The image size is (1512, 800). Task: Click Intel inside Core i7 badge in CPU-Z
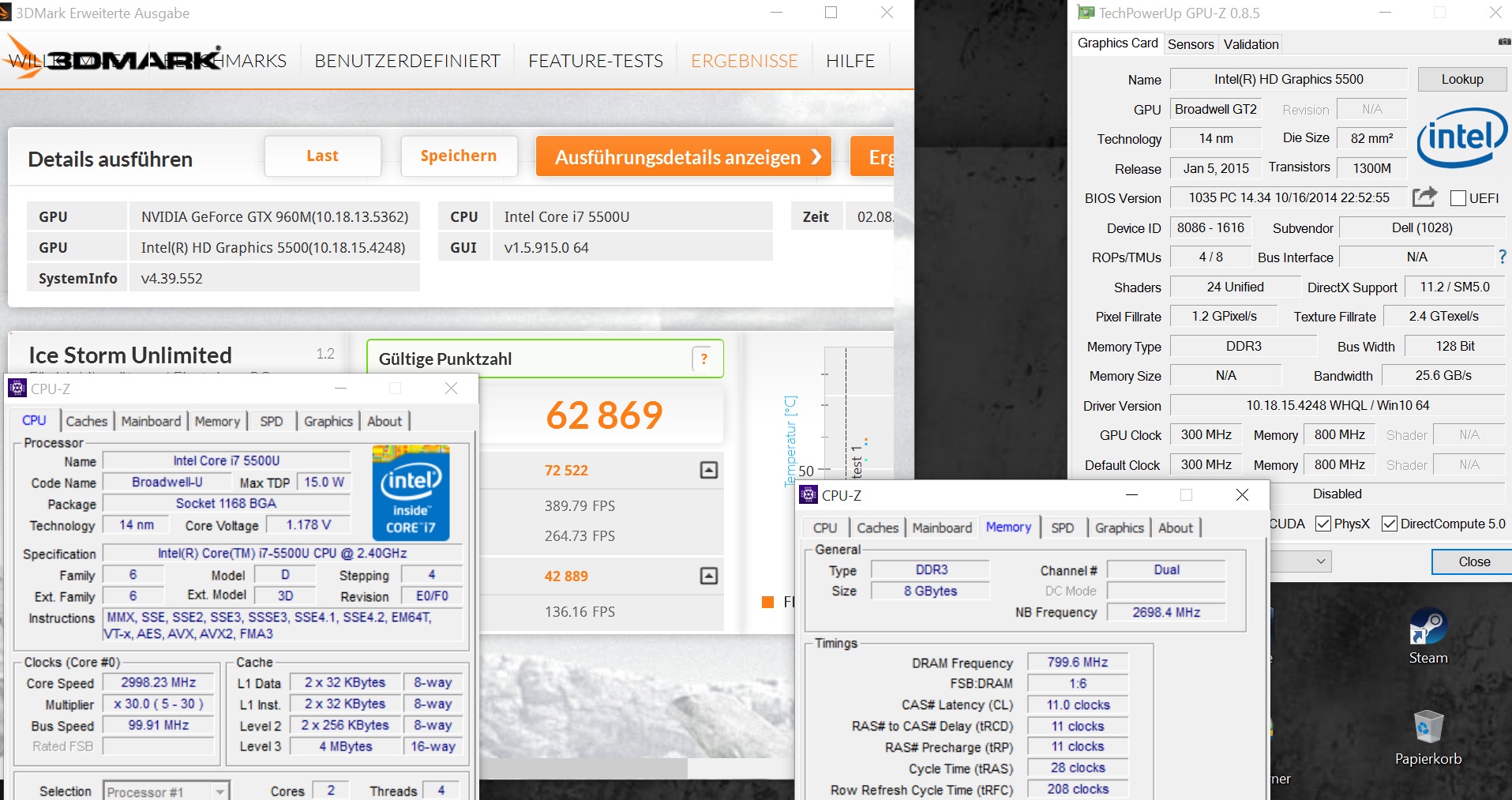pos(411,493)
